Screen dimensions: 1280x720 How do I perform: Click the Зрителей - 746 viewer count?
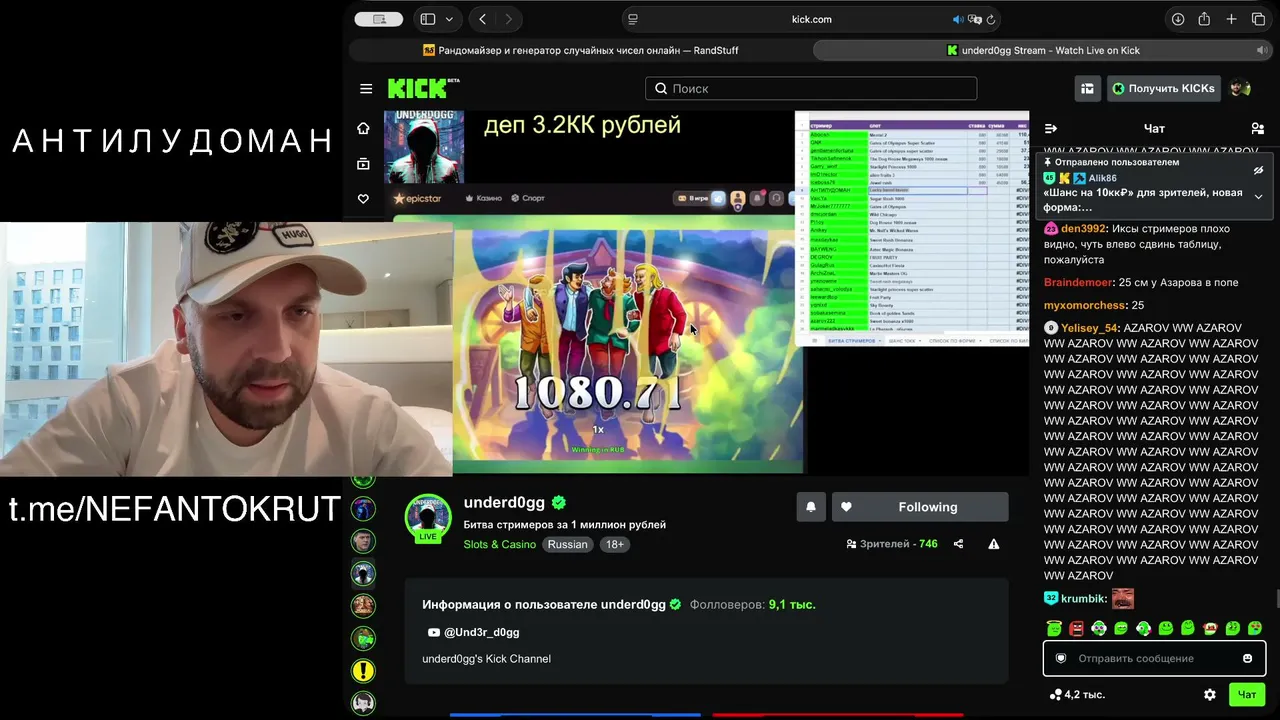point(892,544)
